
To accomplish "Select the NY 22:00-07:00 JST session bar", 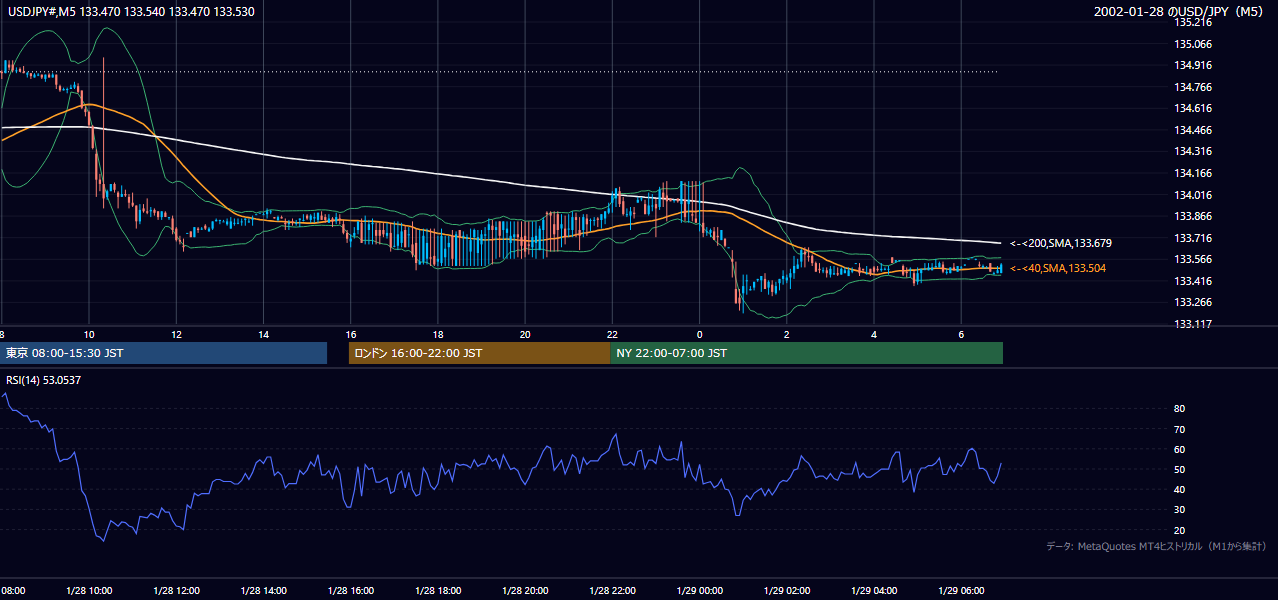I will [x=806, y=353].
